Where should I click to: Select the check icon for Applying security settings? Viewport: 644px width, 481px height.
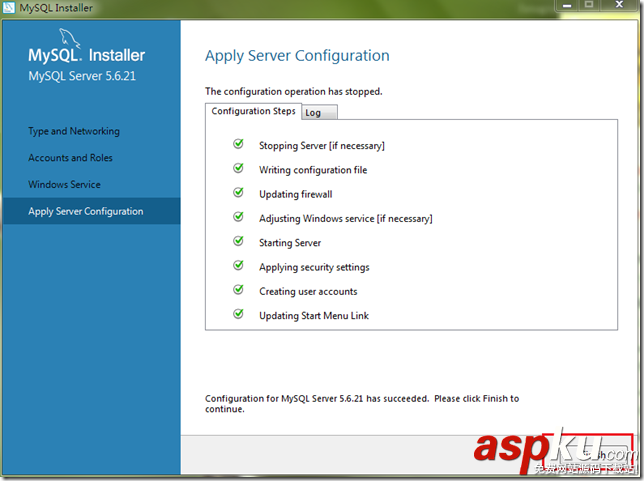[x=238, y=265]
